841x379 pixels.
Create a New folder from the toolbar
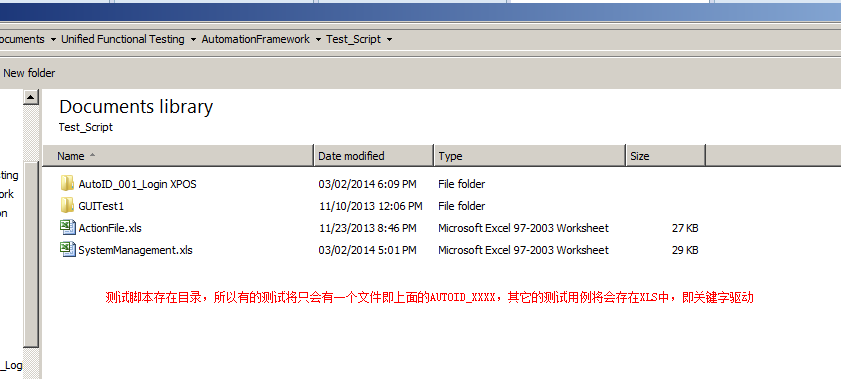coord(29,73)
